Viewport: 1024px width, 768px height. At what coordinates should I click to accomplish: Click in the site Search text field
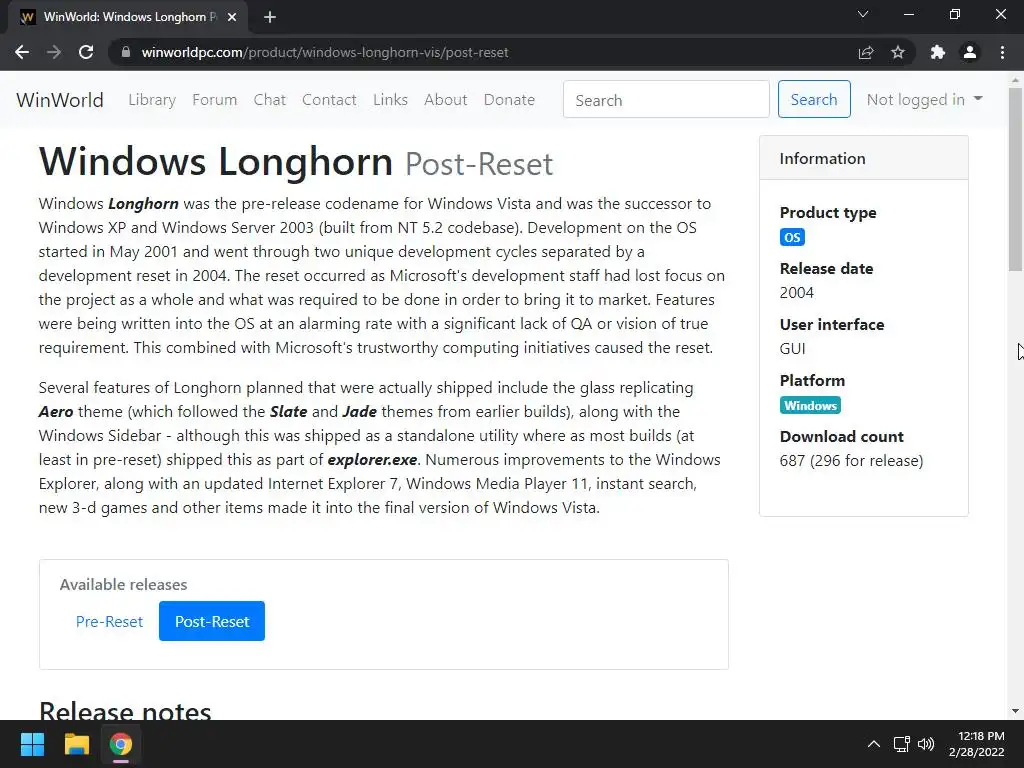coord(666,99)
